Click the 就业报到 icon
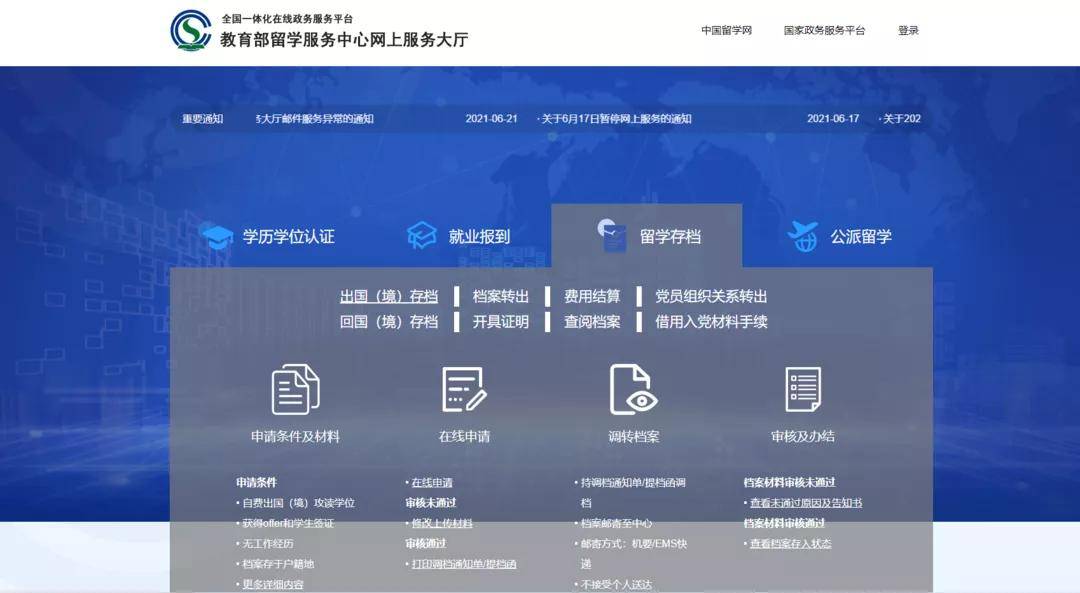 (x=422, y=236)
